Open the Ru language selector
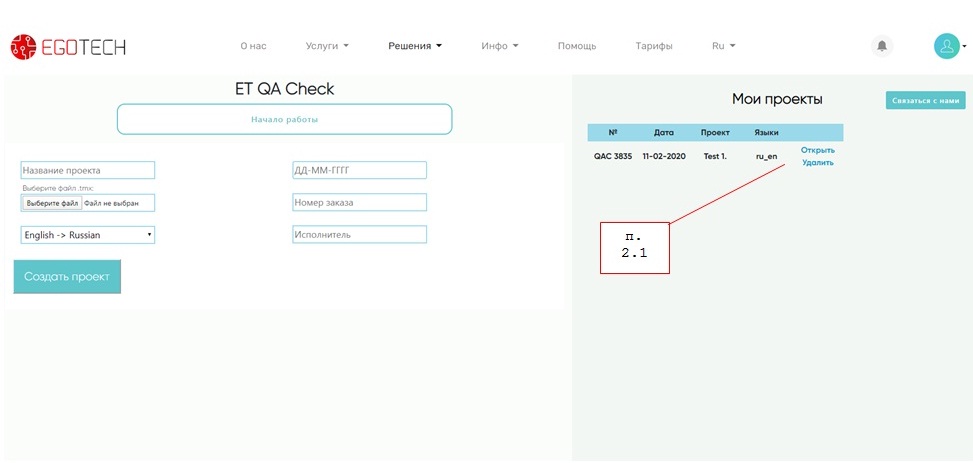The height and width of the screenshot is (463, 973). [x=723, y=46]
